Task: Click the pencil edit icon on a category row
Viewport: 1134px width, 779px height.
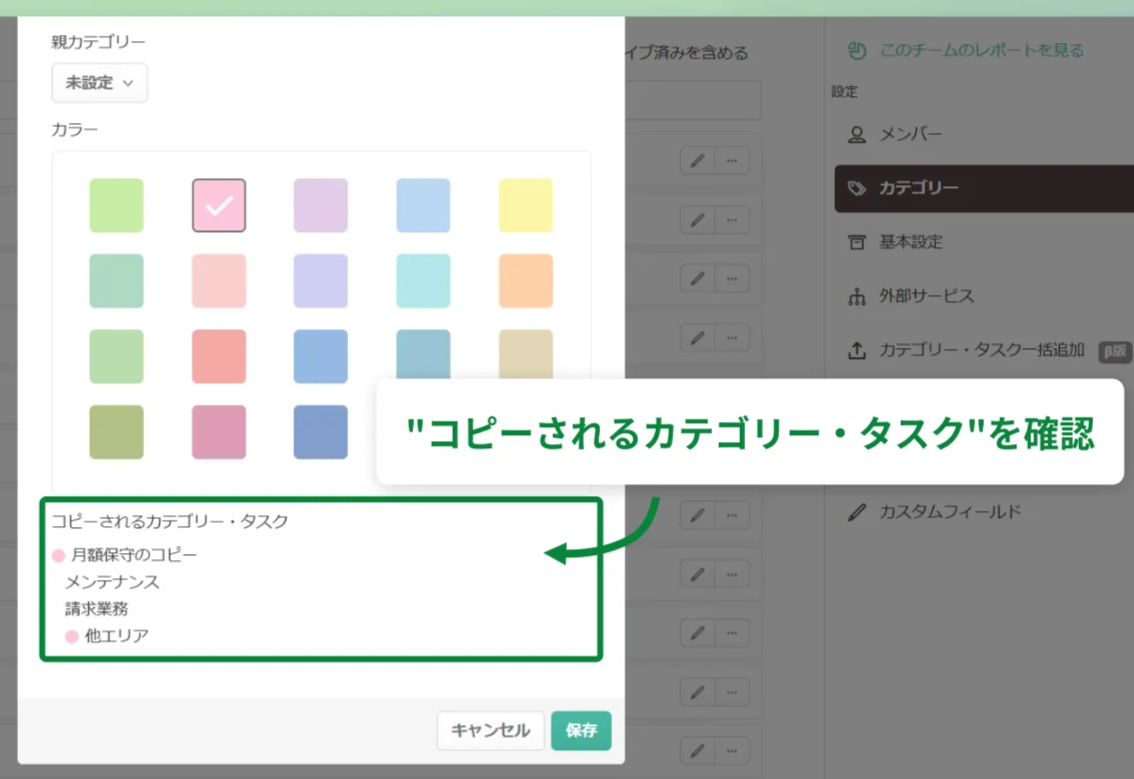Action: coord(697,160)
